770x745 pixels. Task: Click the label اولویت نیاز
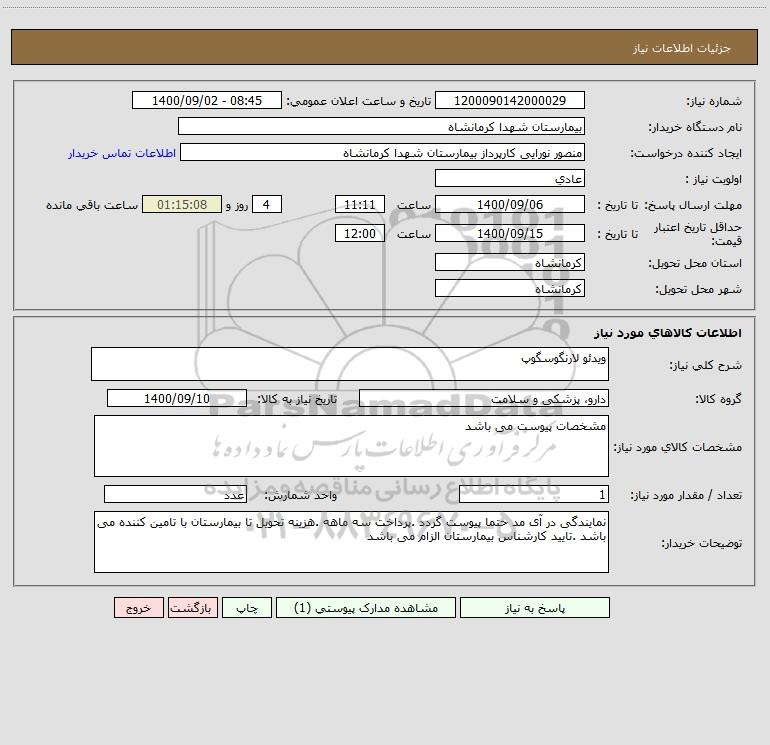click(714, 179)
